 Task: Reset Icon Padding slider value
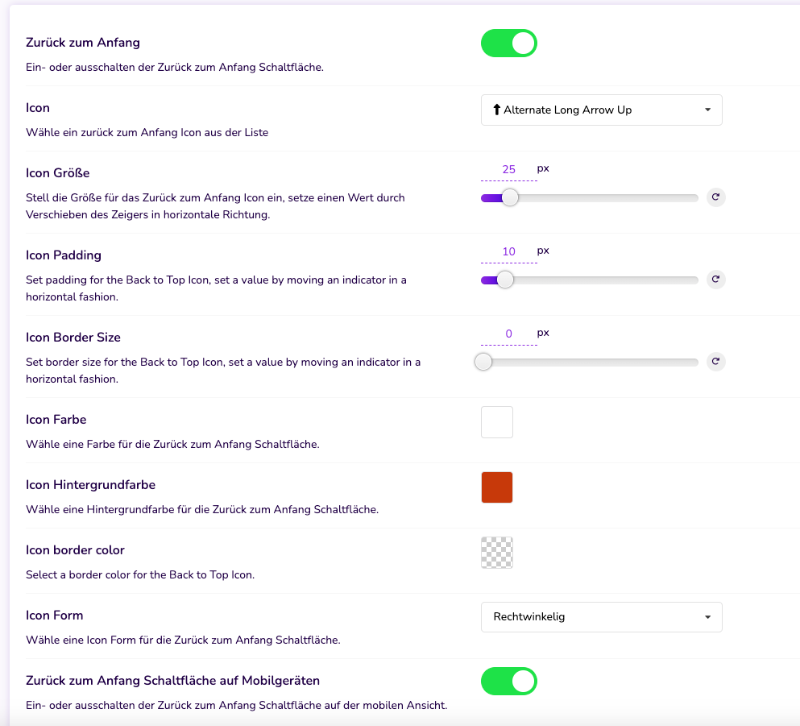(x=716, y=279)
